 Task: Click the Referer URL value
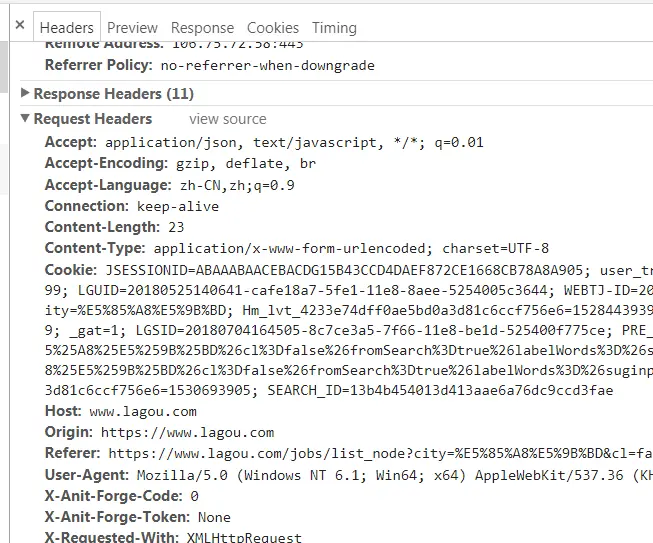(x=381, y=453)
